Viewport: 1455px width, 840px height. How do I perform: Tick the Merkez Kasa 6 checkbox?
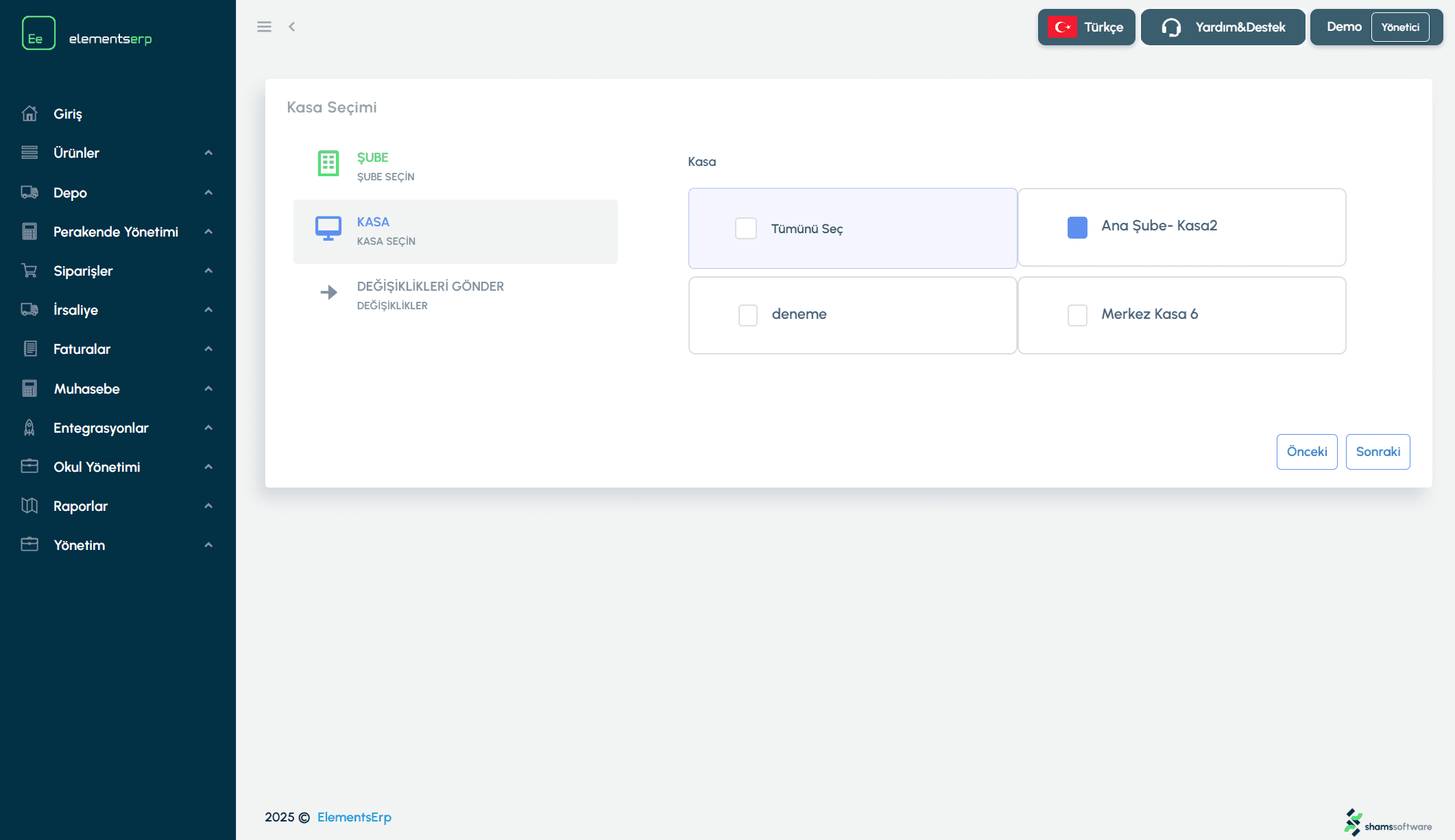point(1077,315)
